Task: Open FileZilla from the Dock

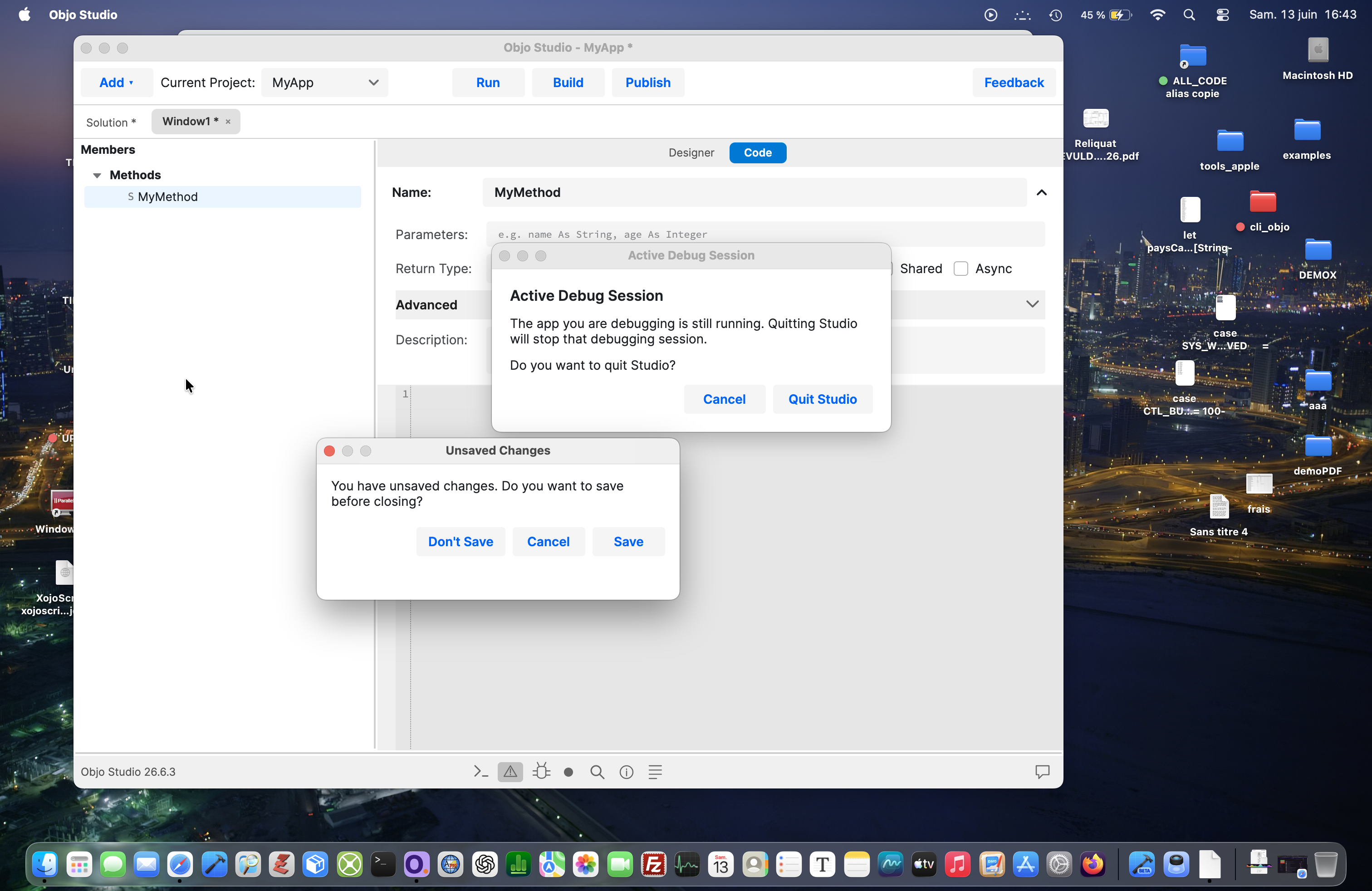Action: pos(653,864)
